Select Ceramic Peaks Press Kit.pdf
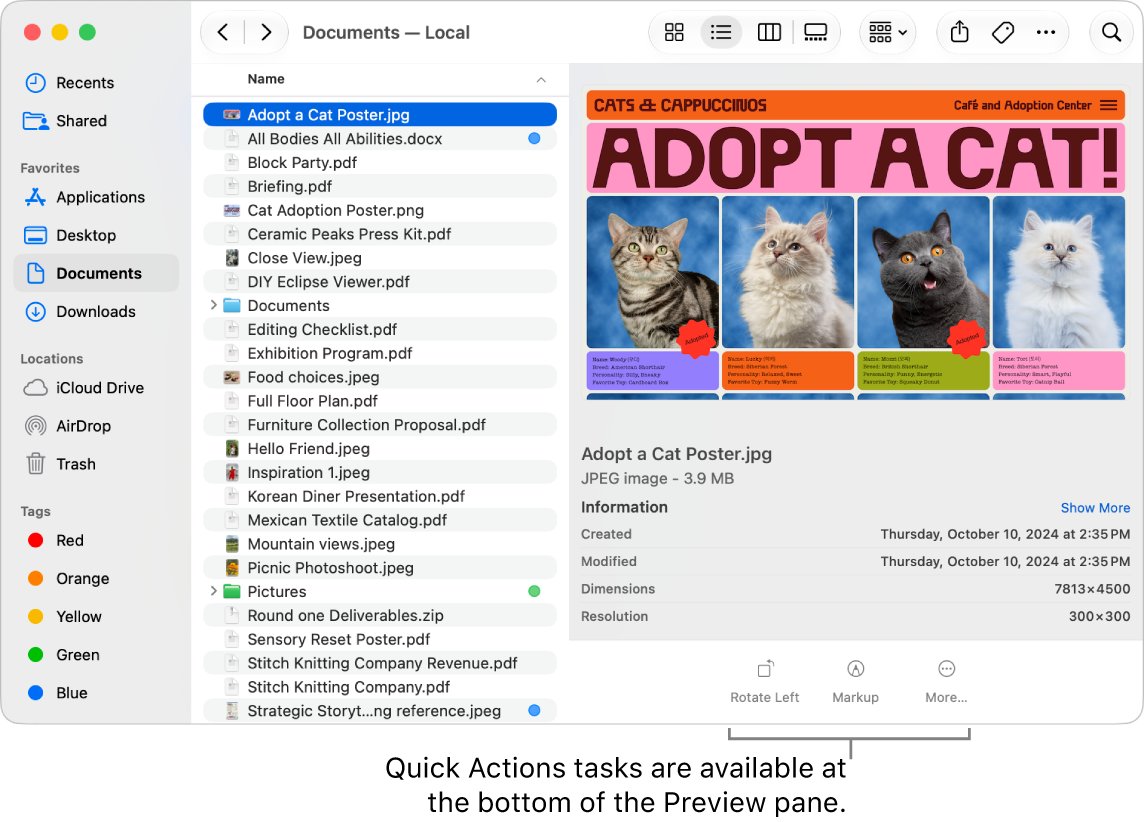 tap(379, 233)
